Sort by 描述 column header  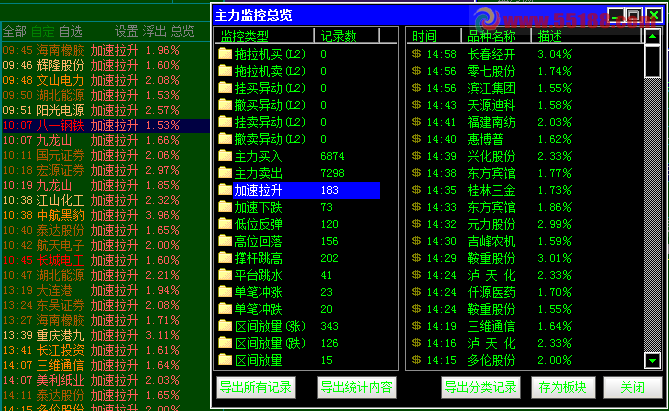pyautogui.click(x=586, y=36)
